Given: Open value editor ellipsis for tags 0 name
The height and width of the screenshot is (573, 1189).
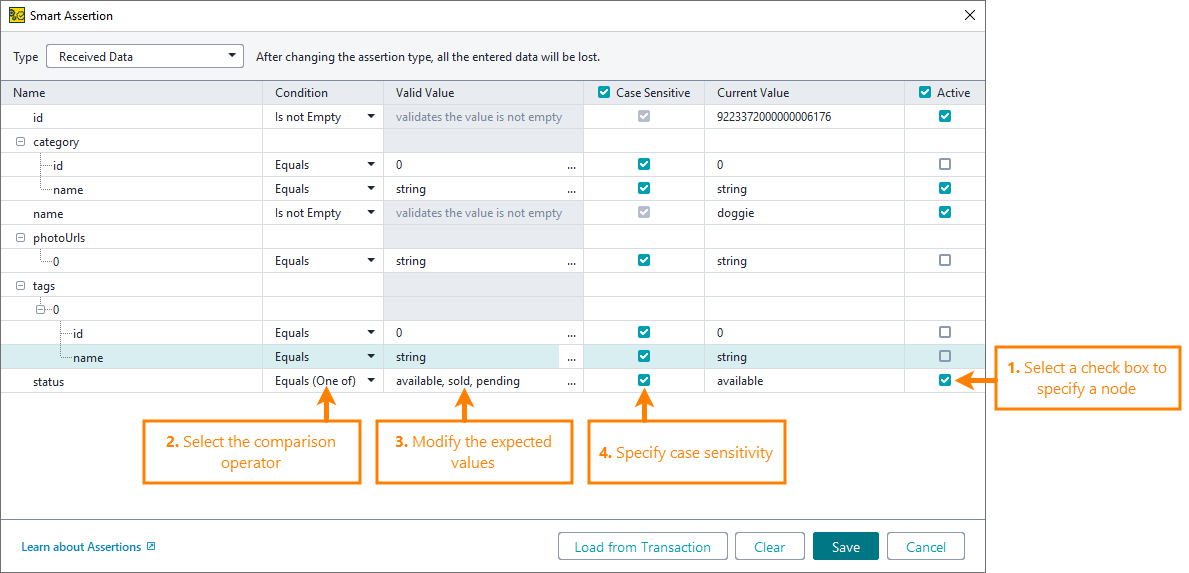Looking at the screenshot, I should point(571,358).
